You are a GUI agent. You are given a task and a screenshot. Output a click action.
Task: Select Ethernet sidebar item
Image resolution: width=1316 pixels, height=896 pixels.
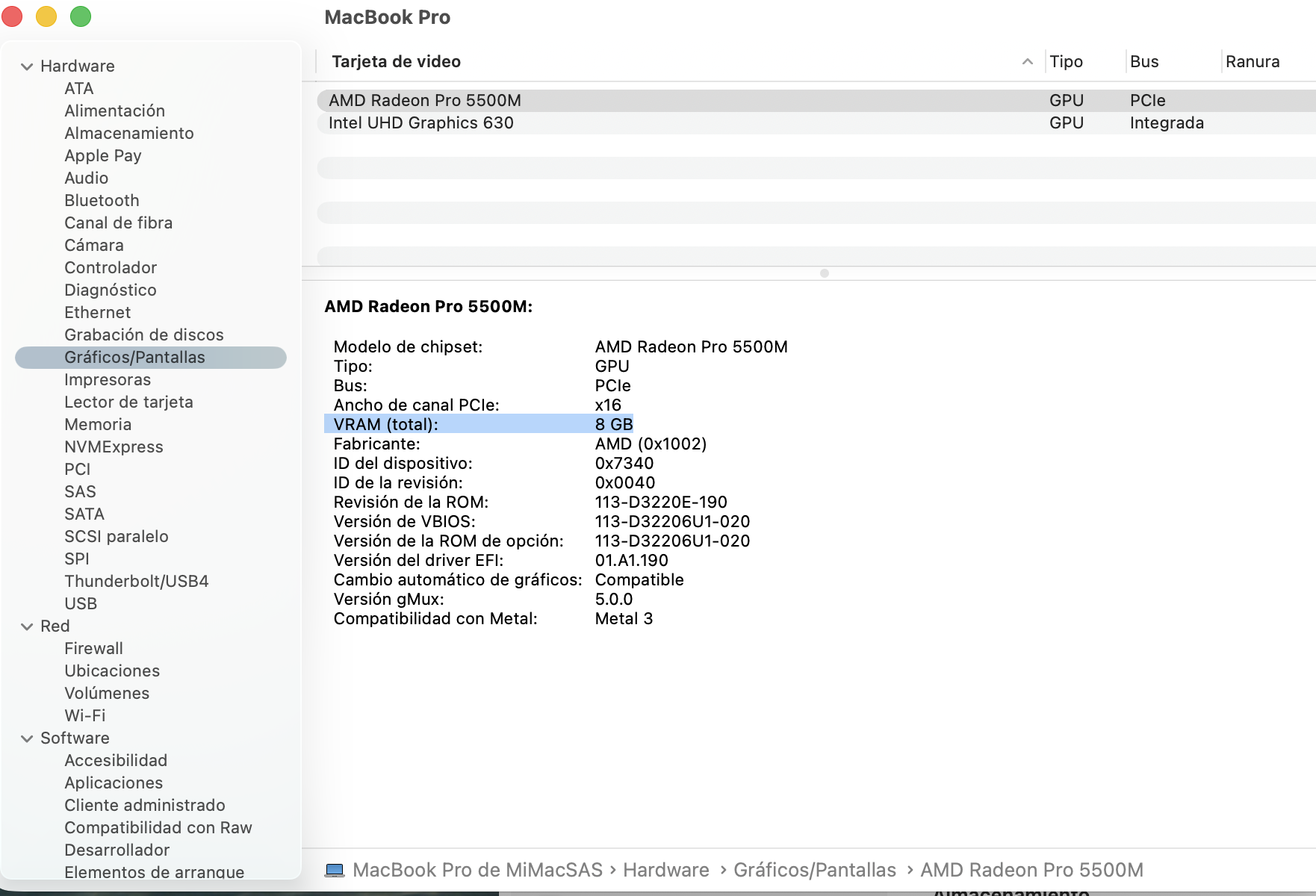(x=97, y=313)
